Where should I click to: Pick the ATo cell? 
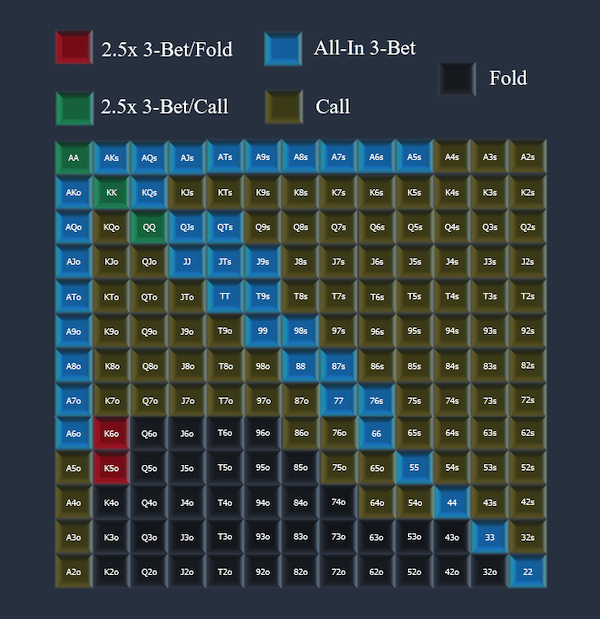click(x=74, y=296)
